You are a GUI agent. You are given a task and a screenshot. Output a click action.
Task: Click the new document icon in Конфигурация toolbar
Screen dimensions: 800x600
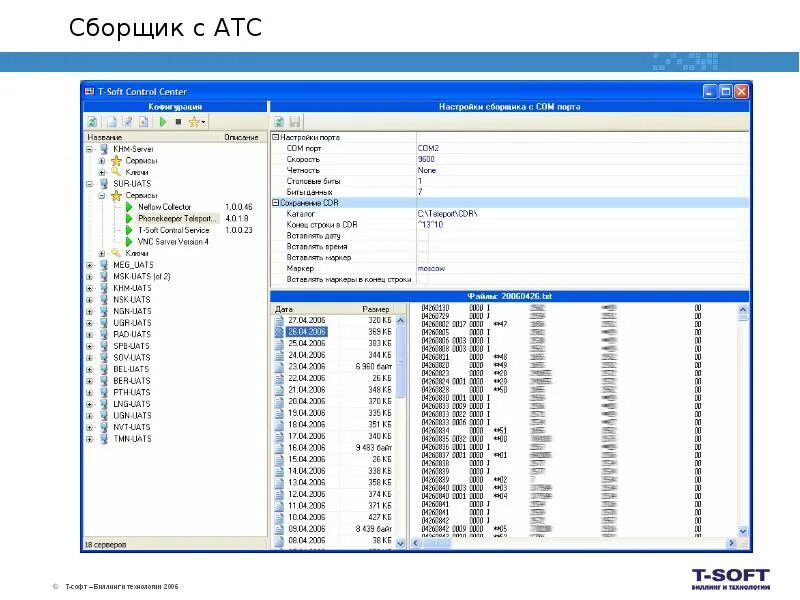tap(111, 122)
